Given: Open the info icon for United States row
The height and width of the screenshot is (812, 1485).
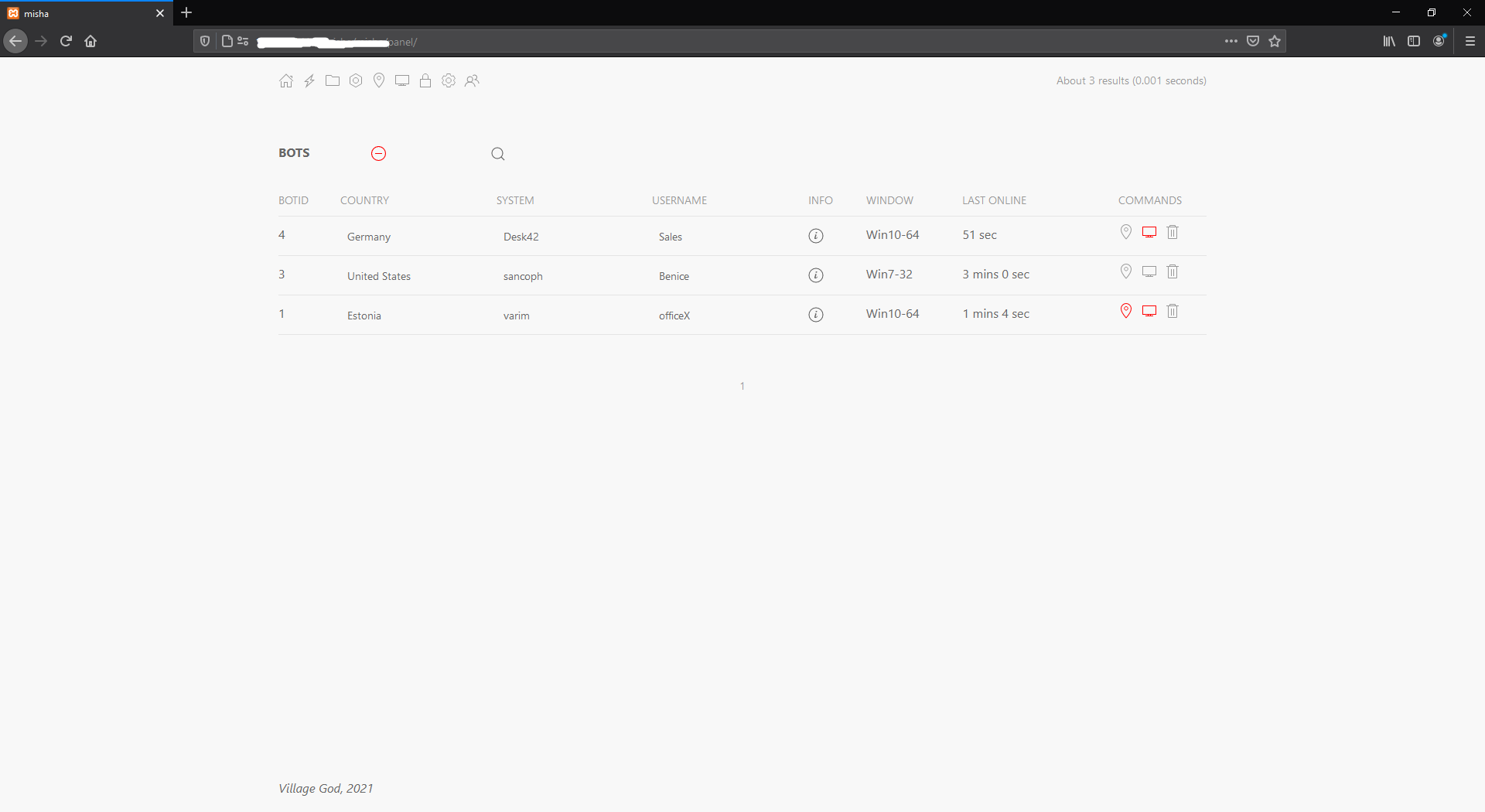Looking at the screenshot, I should pyautogui.click(x=816, y=275).
